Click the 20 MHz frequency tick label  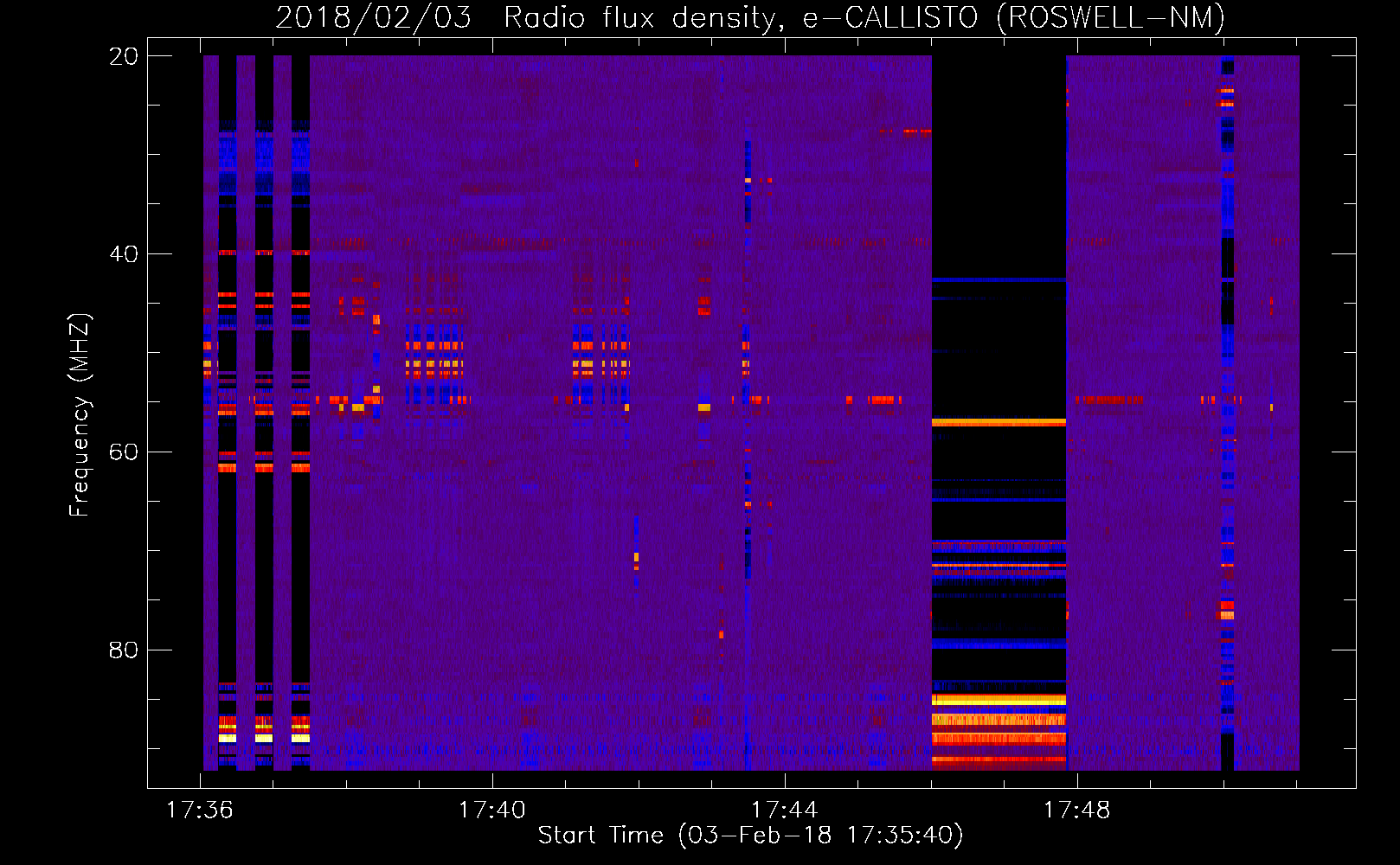pyautogui.click(x=124, y=56)
